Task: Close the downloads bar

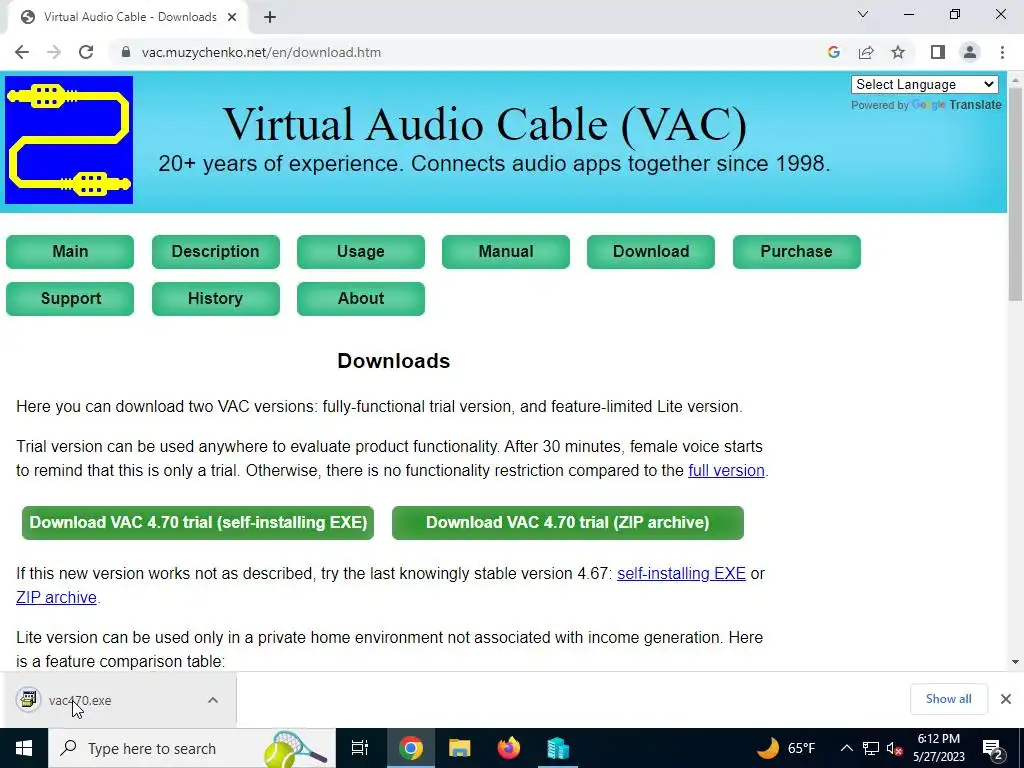Action: (x=1006, y=699)
